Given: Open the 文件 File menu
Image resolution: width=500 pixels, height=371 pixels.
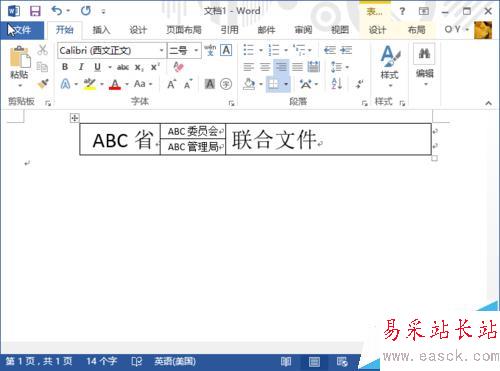Looking at the screenshot, I should (x=22, y=30).
